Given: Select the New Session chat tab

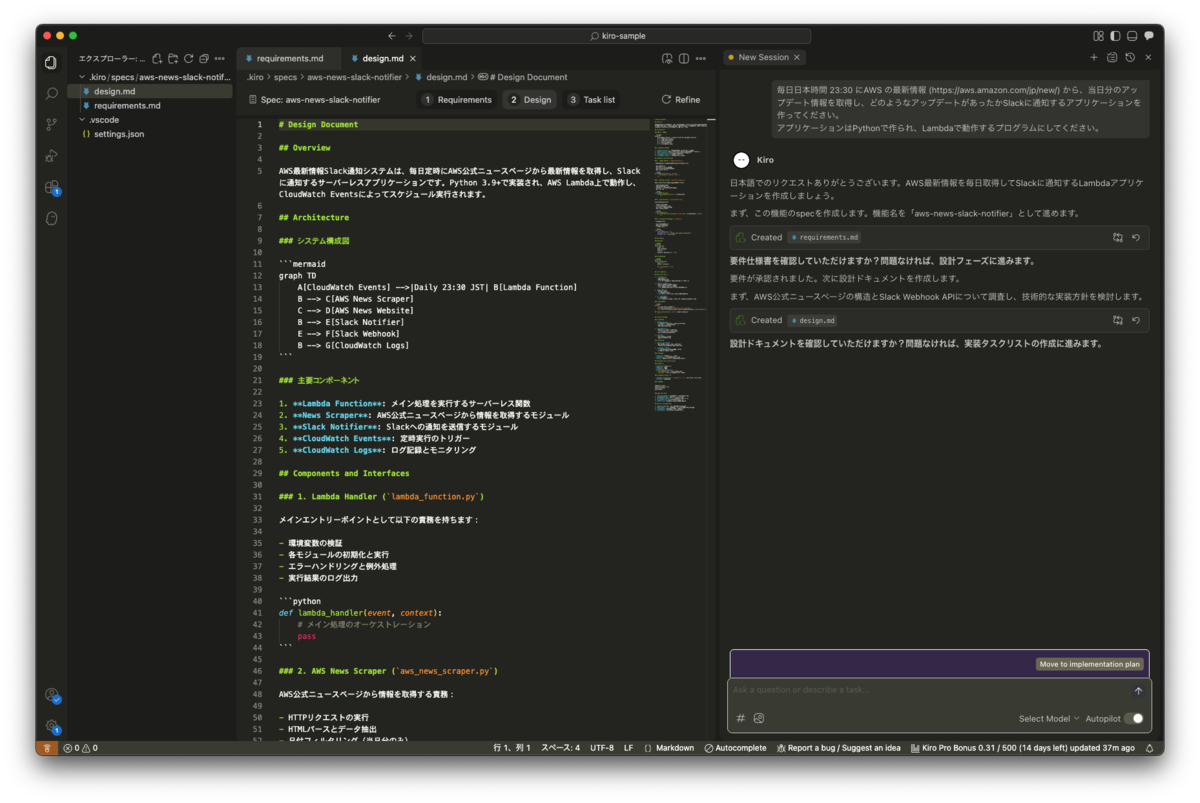Looking at the screenshot, I should tap(763, 57).
